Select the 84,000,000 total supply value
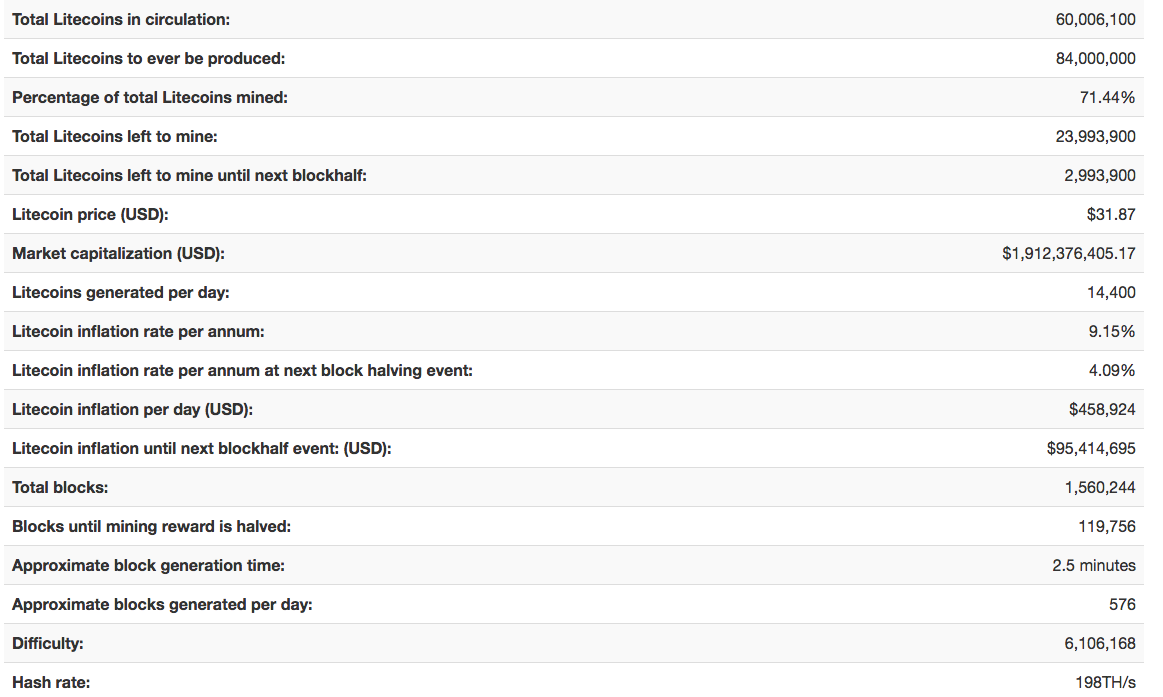 point(1095,59)
